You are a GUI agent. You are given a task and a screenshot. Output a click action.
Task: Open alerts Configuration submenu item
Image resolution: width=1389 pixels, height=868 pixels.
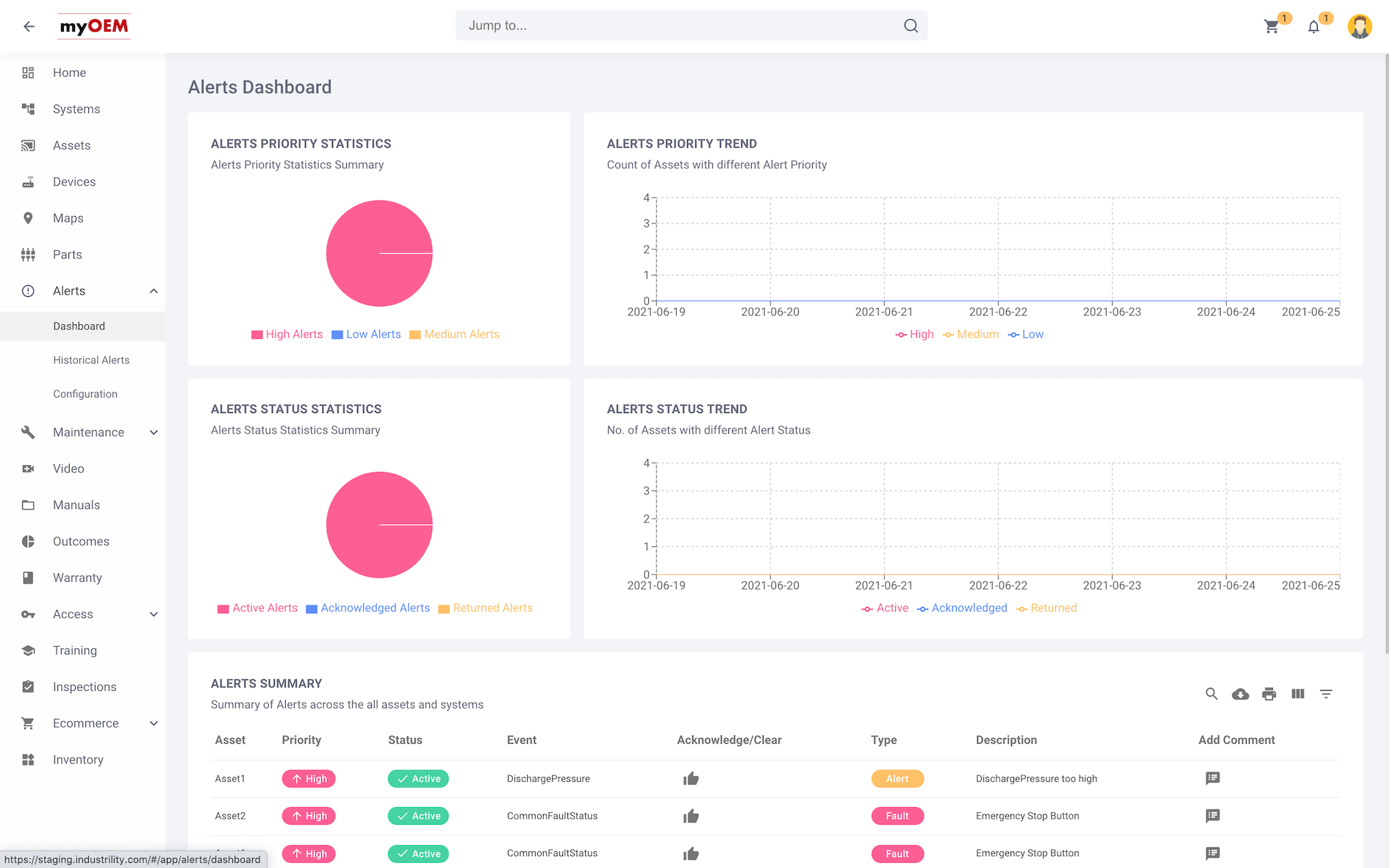[x=82, y=394]
